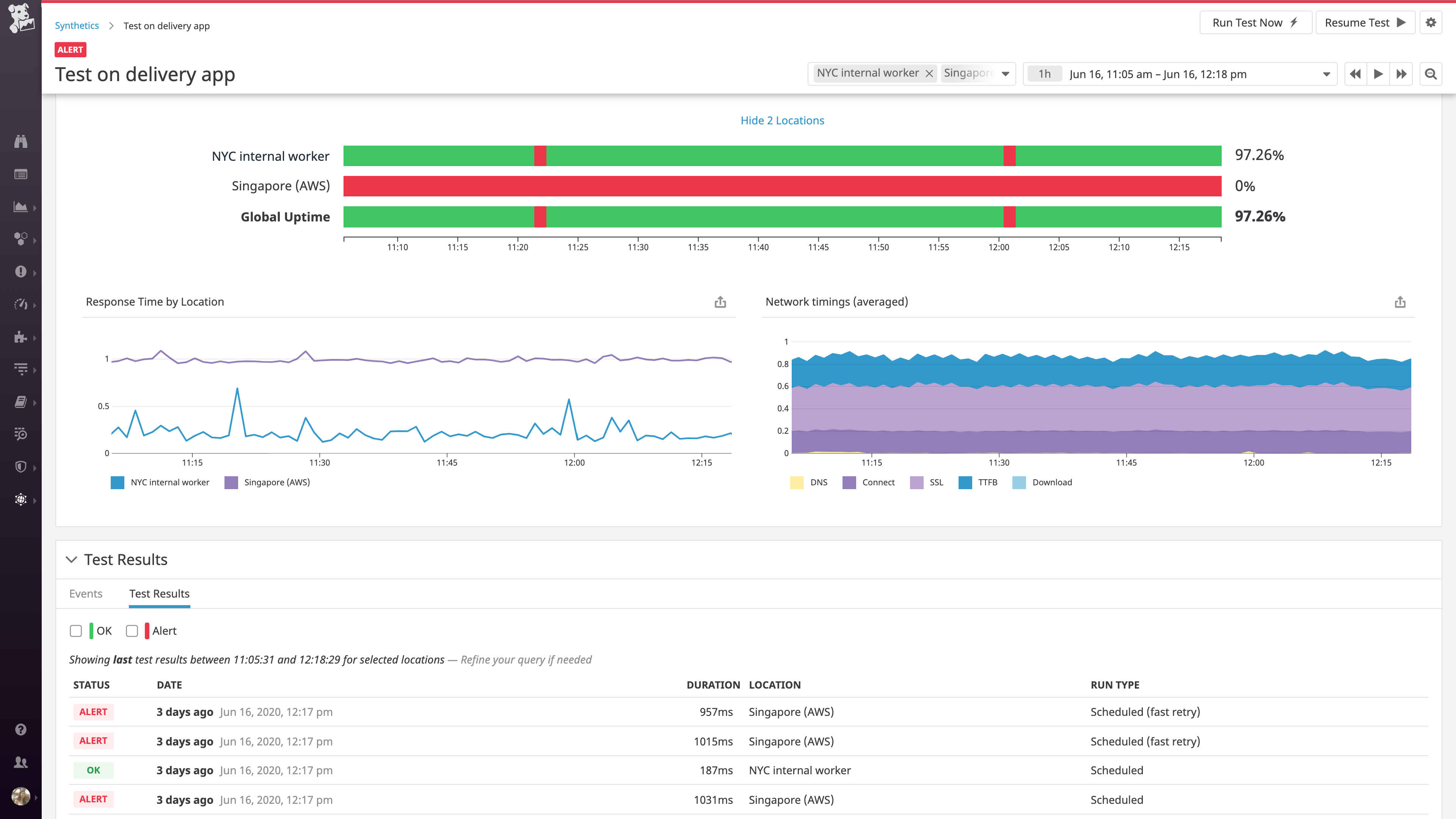The width and height of the screenshot is (1456, 819).
Task: Open the Security shield icon in sidebar
Action: coord(21,467)
